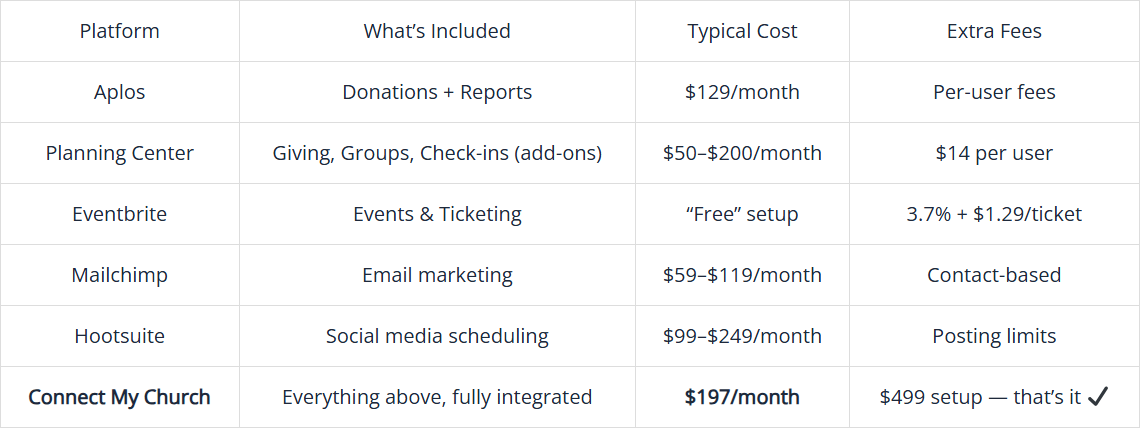Select Everything above, fully integrated text

pyautogui.click(x=437, y=397)
